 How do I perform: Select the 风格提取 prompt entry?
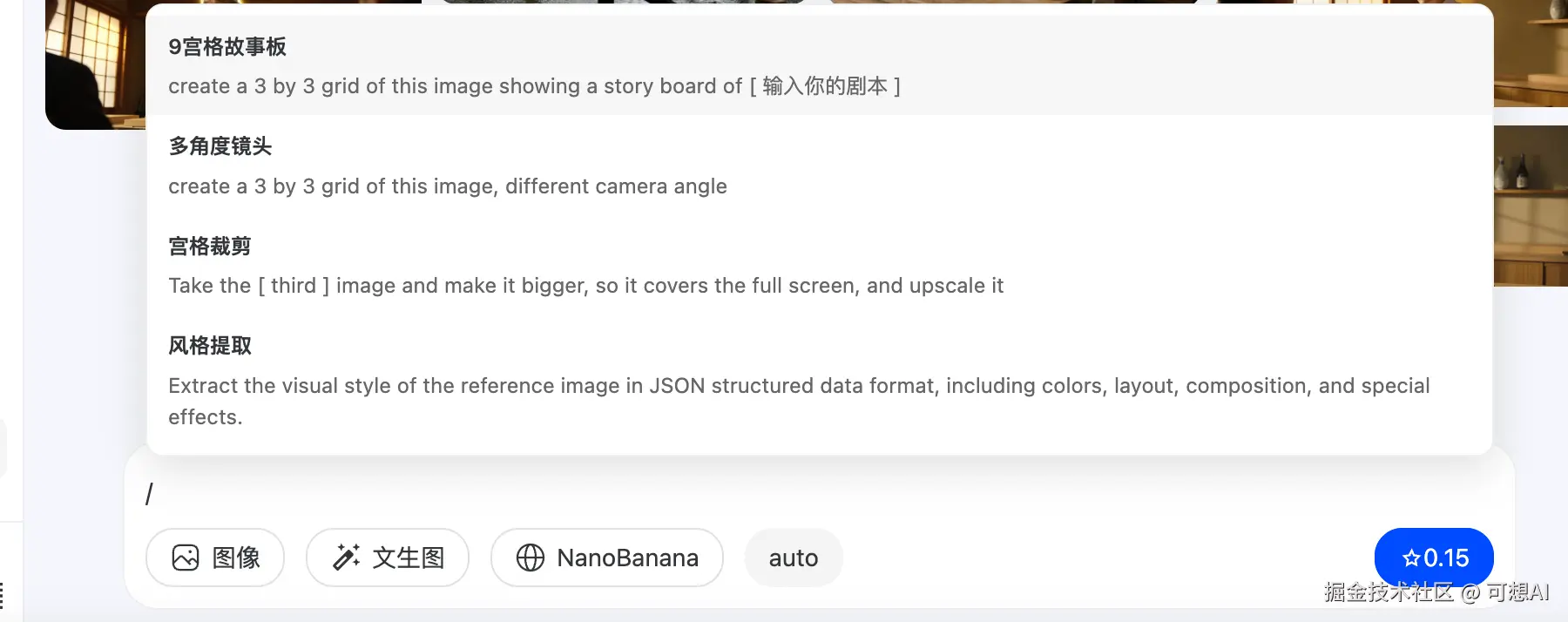point(819,381)
